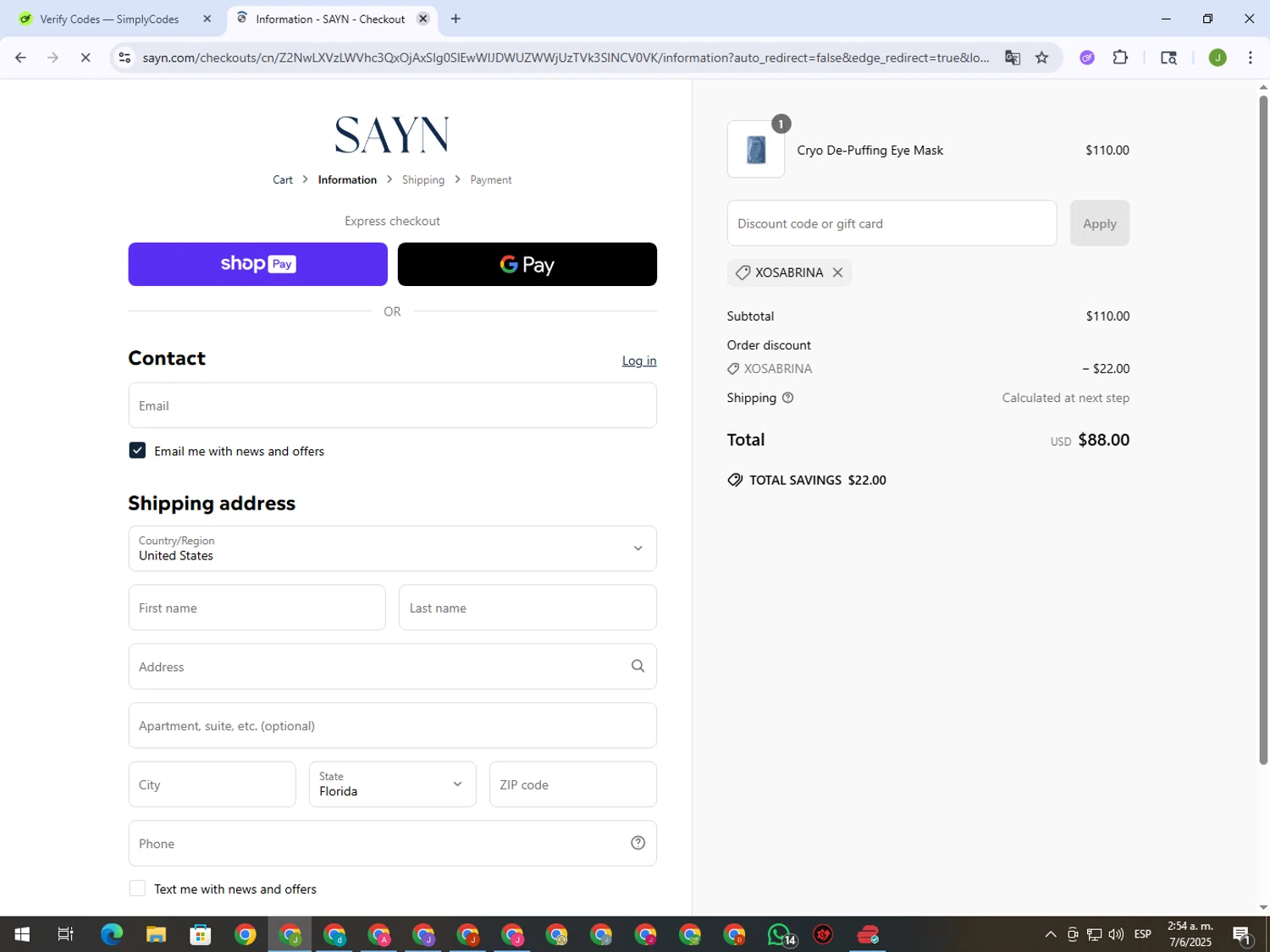Screen dimensions: 1270x952
Task: Go to Cart breadcrumb
Action: click(283, 179)
